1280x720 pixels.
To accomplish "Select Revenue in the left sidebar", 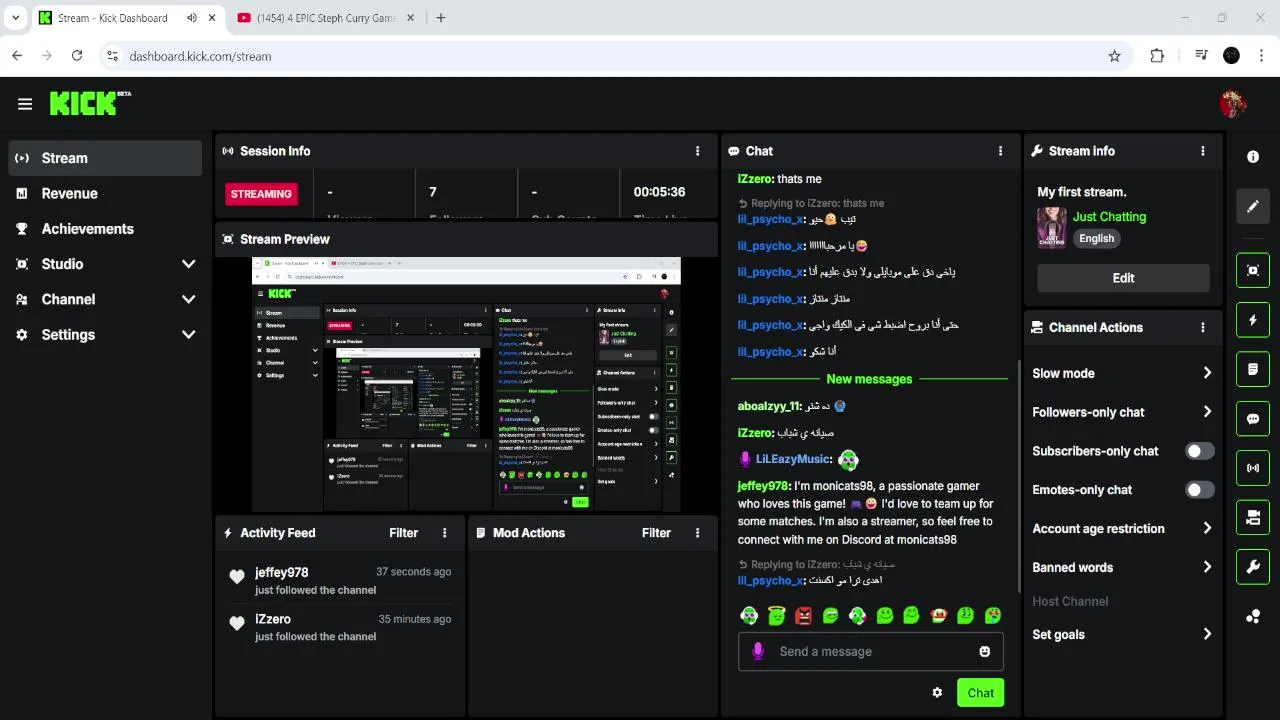I will [105, 194].
